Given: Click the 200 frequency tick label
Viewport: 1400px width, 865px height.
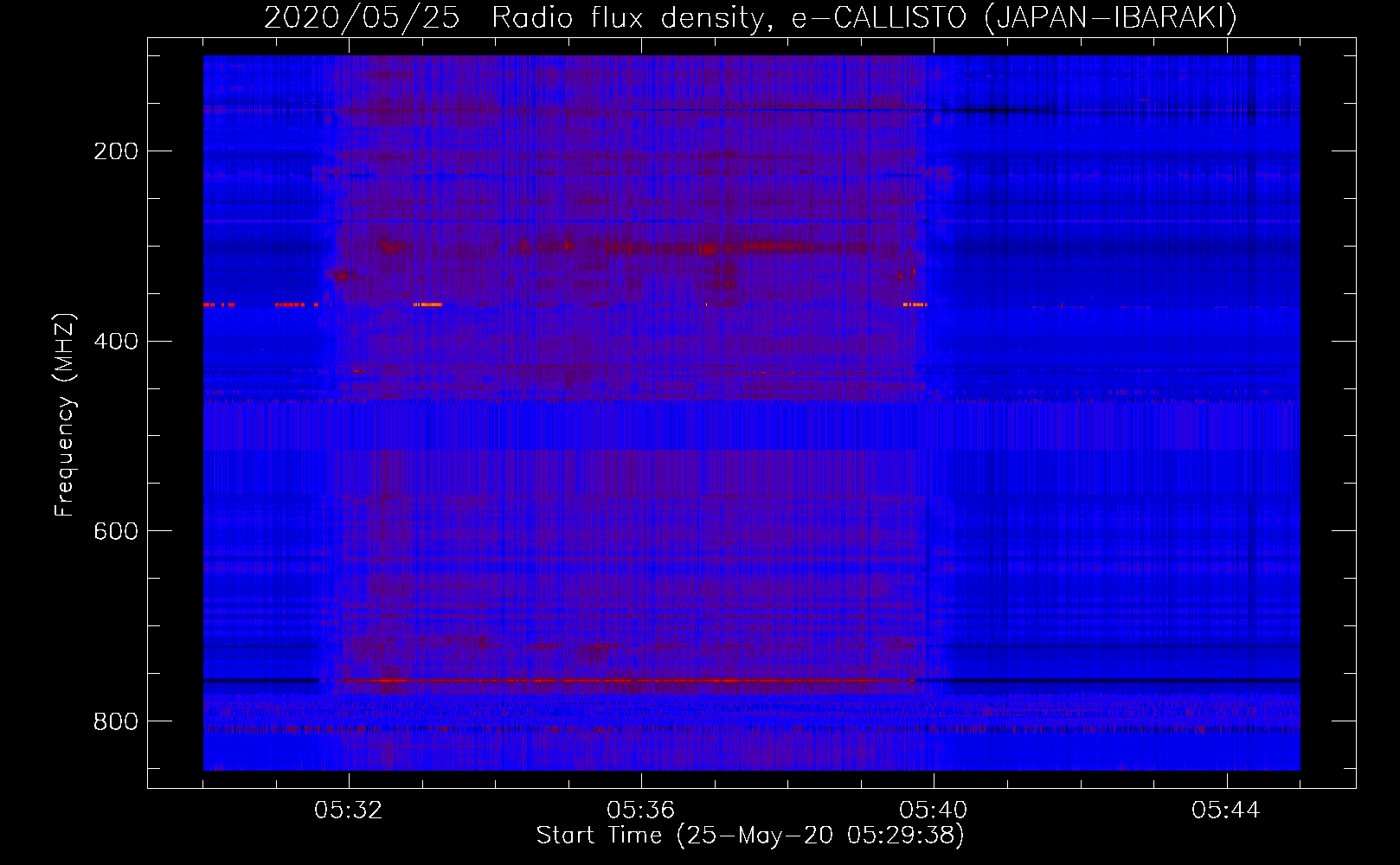Looking at the screenshot, I should pos(116,151).
